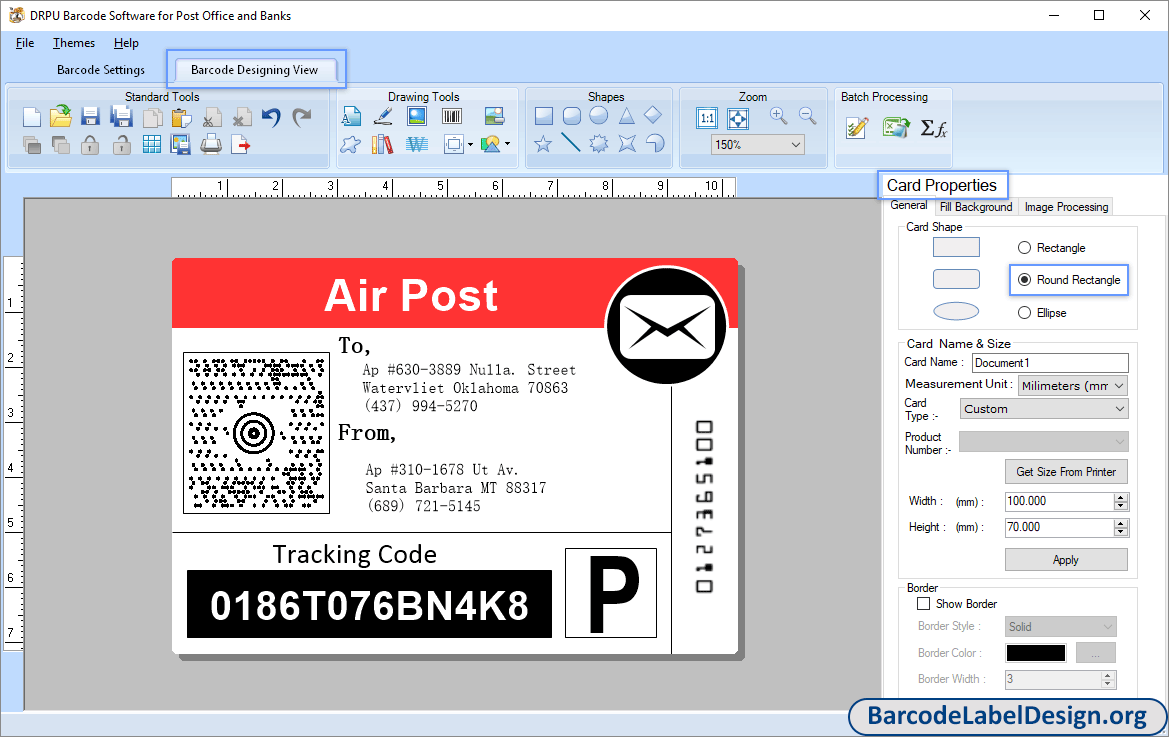
Task: Open batch processing edit list icon
Action: [857, 128]
